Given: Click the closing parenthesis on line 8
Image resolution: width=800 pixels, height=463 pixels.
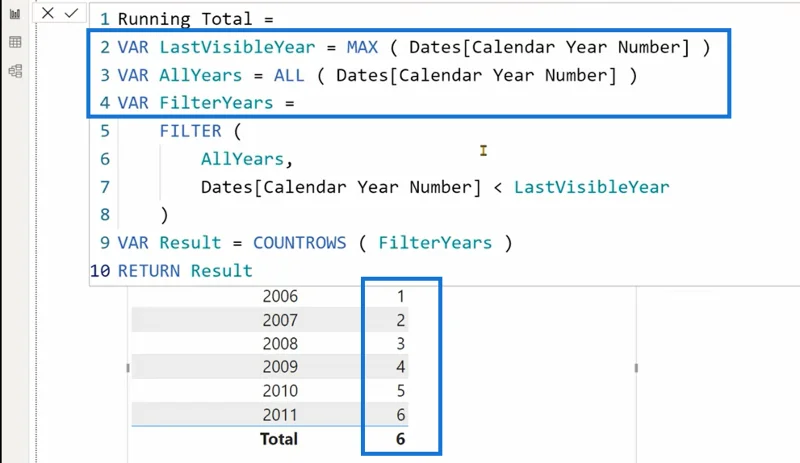Looking at the screenshot, I should (164, 215).
